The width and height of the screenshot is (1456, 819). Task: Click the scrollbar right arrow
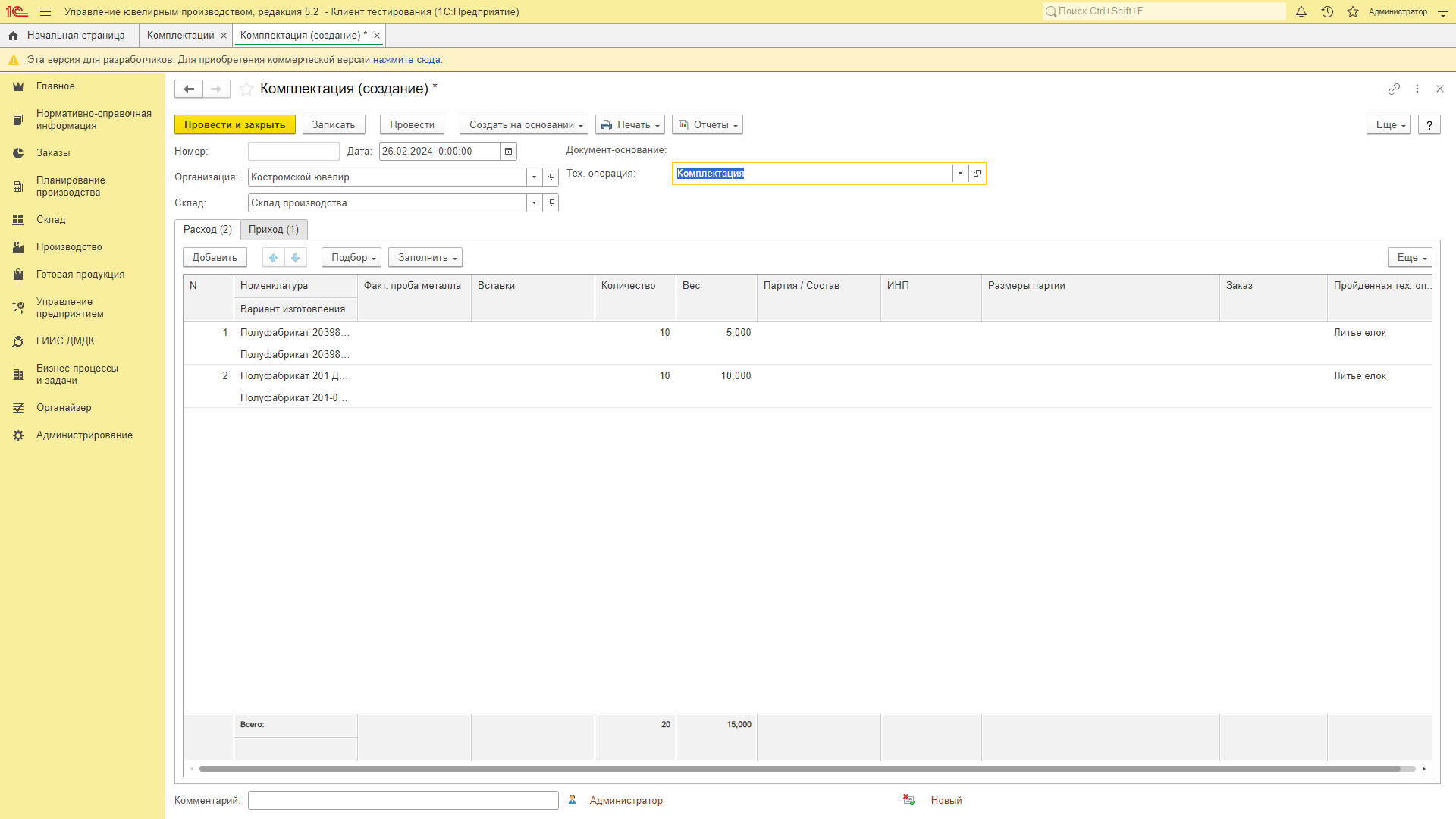1424,769
